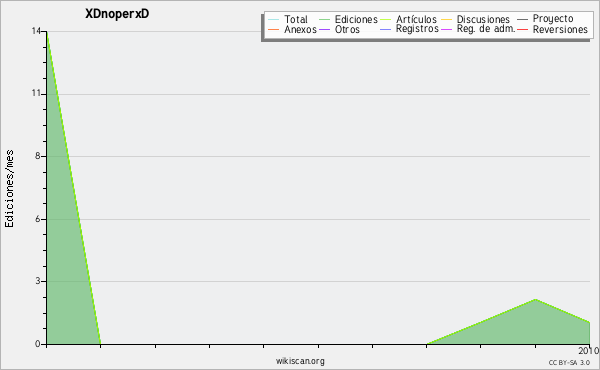Select the Reg. de adm. legend entry
600x370 pixels.
pos(486,29)
